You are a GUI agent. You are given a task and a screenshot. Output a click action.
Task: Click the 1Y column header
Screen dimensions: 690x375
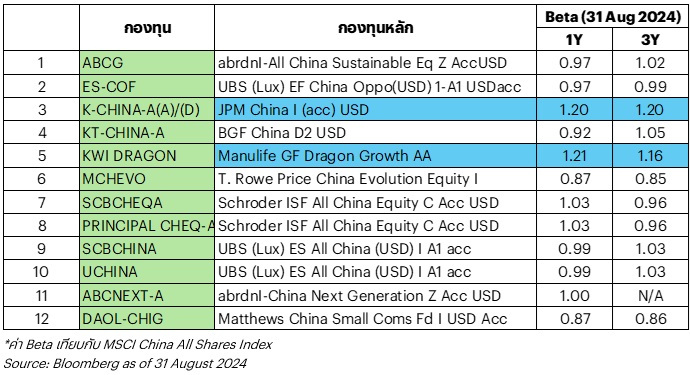[x=574, y=40]
